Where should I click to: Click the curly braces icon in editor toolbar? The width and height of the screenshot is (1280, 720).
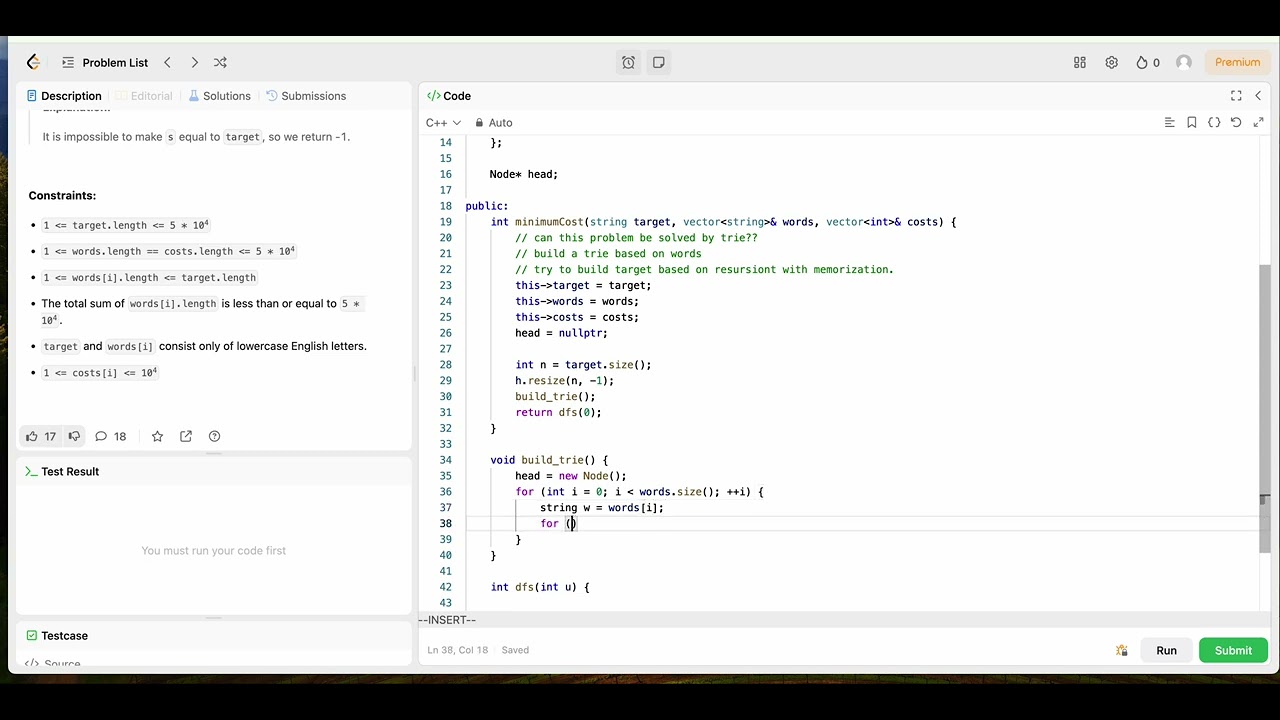[1214, 123]
